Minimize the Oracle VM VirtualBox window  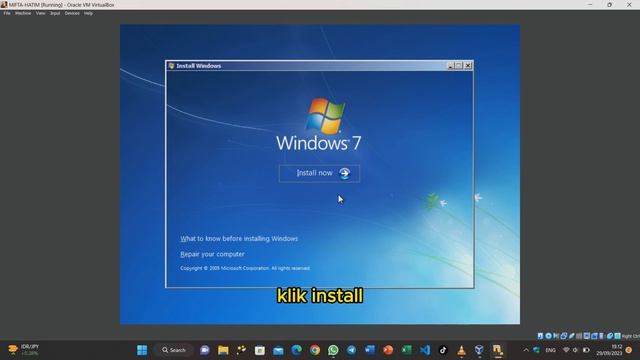[x=590, y=5]
